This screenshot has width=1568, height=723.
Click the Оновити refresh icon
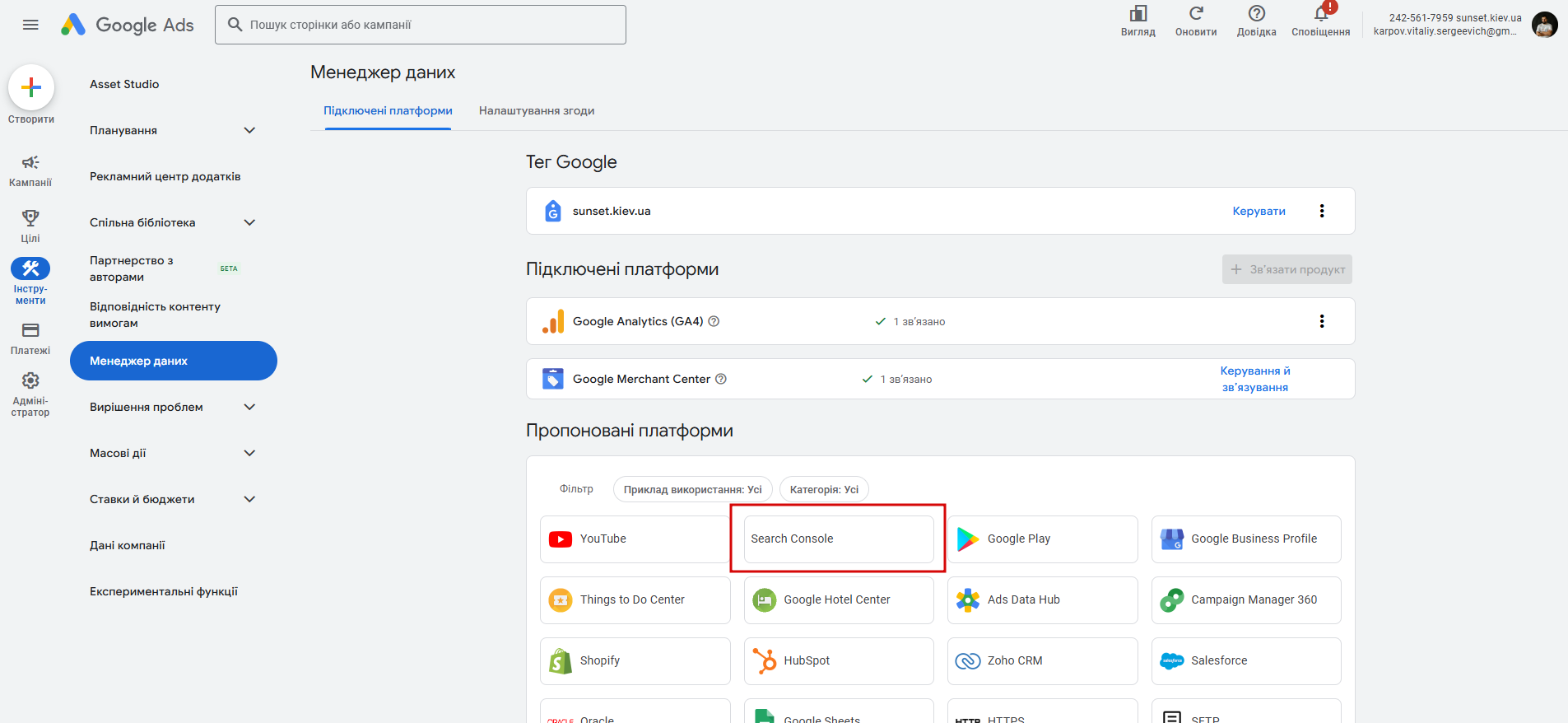point(1196,14)
